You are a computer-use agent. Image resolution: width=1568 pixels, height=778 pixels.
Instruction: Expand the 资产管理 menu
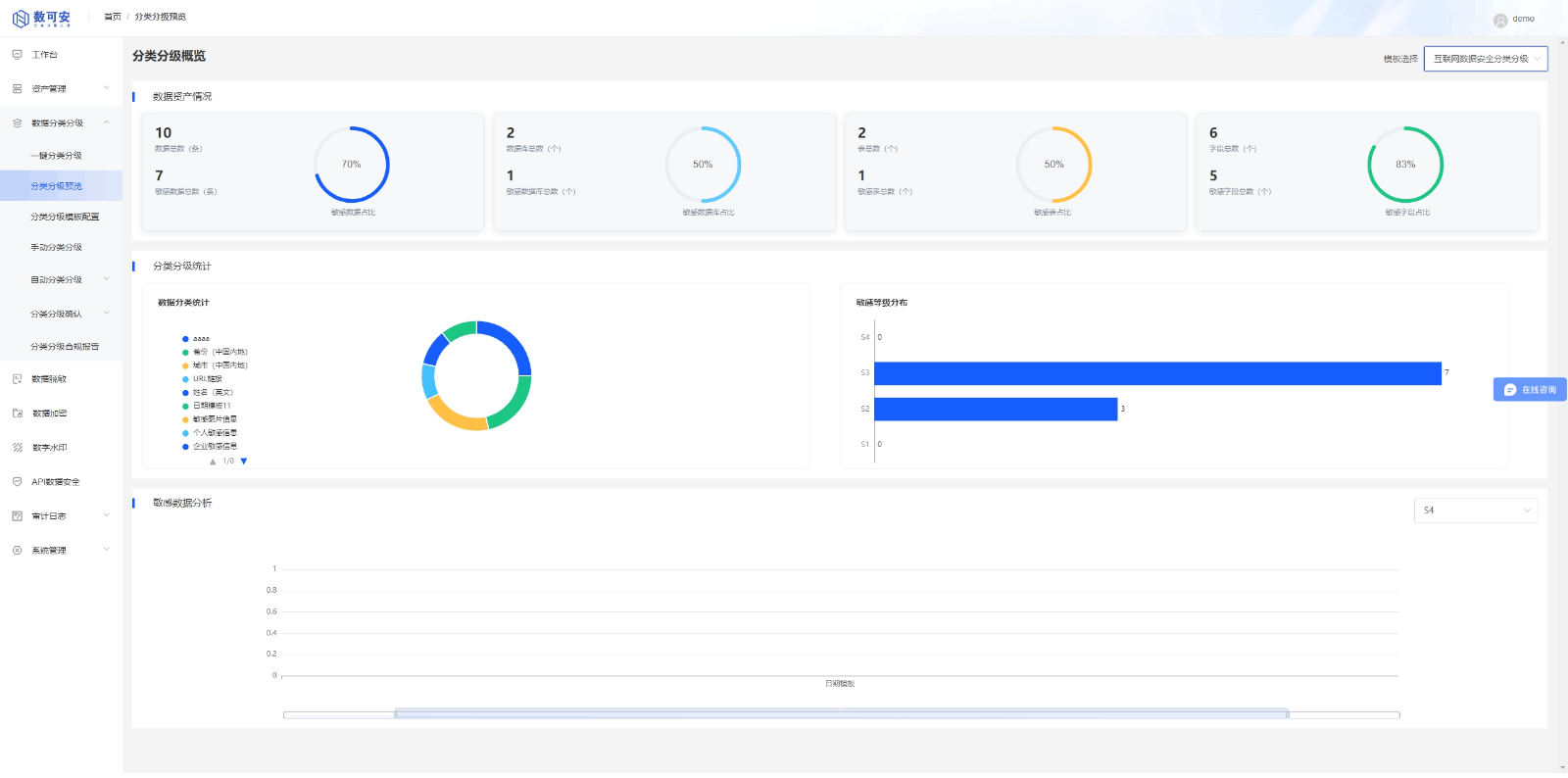(x=61, y=89)
